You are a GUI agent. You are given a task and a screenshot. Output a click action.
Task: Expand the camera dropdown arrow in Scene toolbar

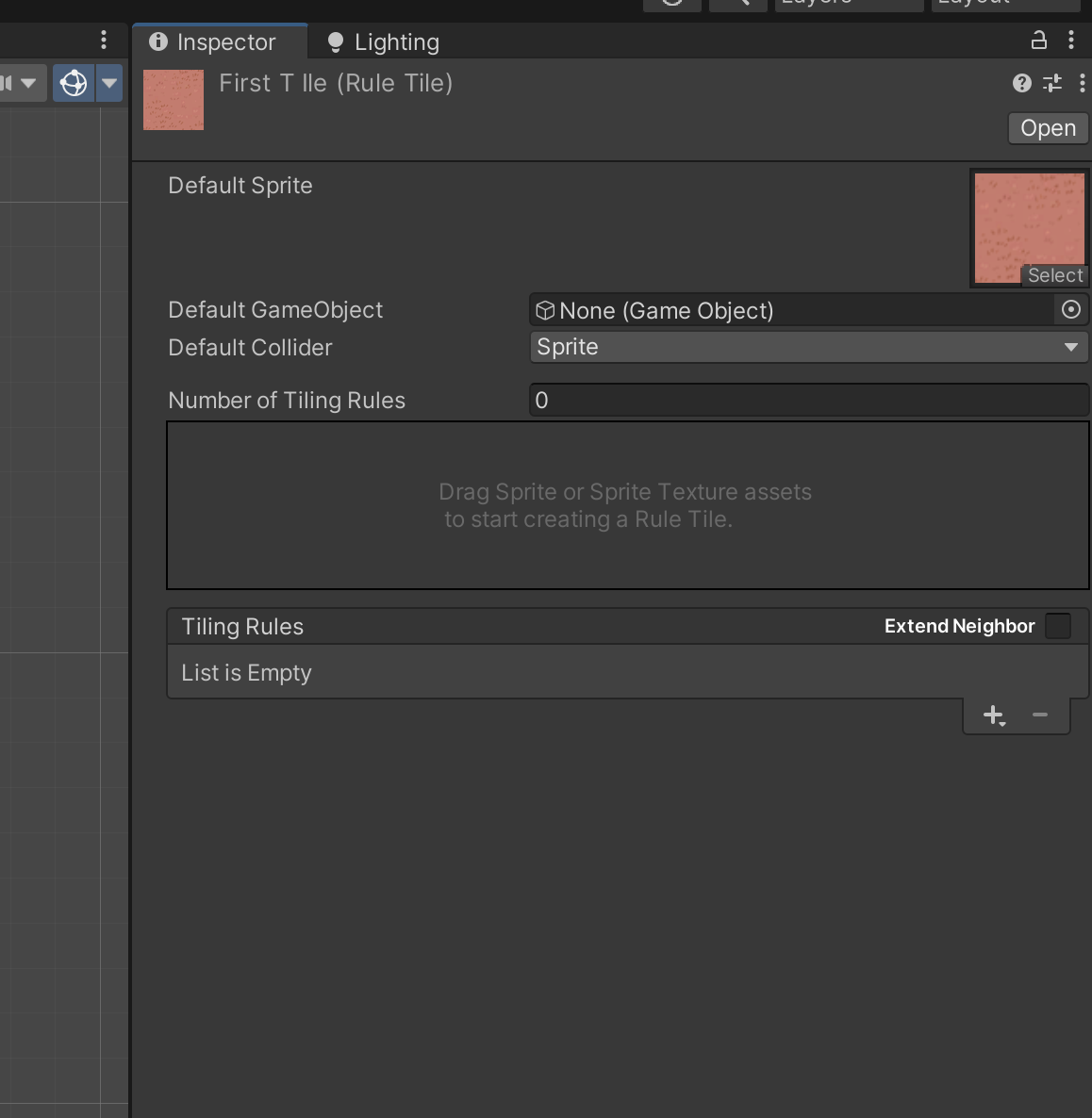[28, 83]
